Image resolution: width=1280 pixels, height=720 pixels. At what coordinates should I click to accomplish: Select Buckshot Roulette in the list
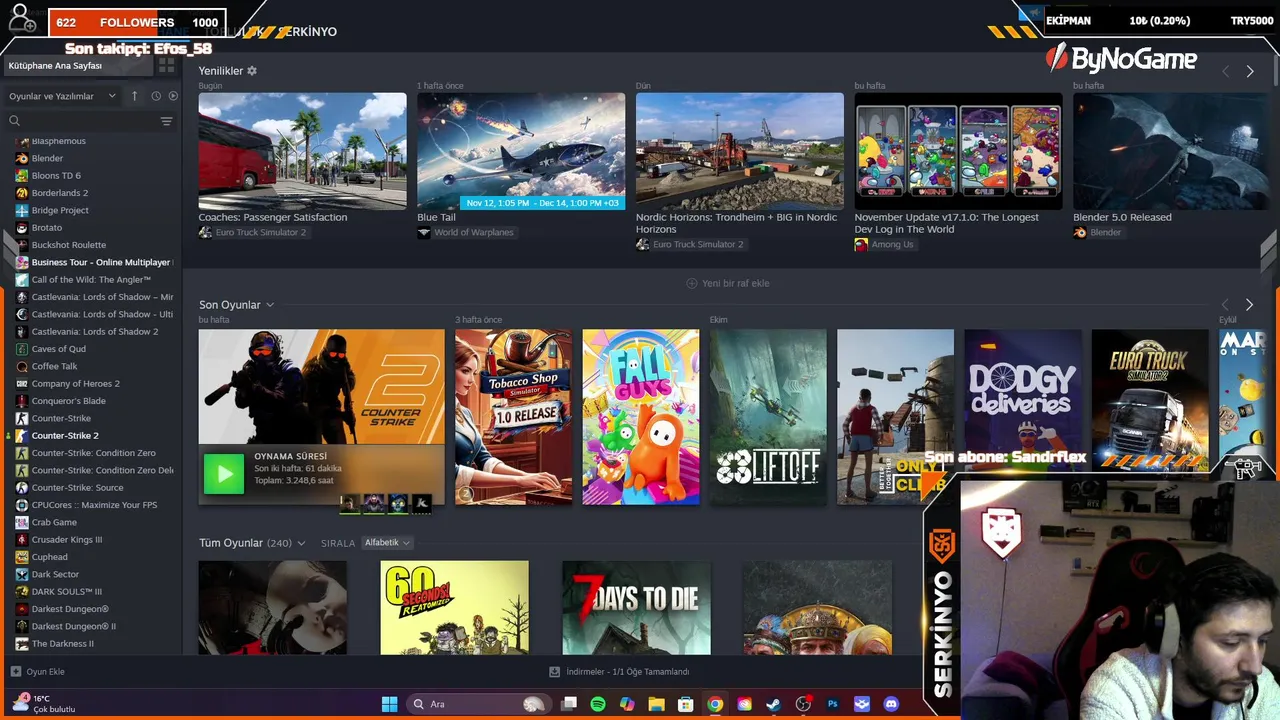pos(68,245)
